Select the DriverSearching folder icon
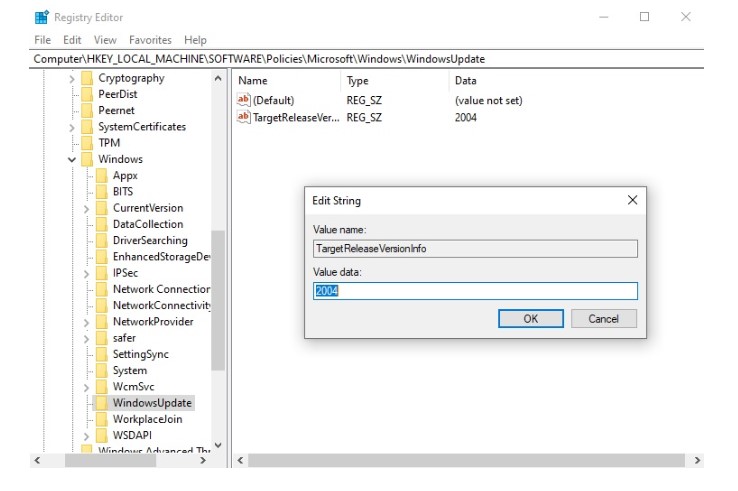 click(x=102, y=241)
